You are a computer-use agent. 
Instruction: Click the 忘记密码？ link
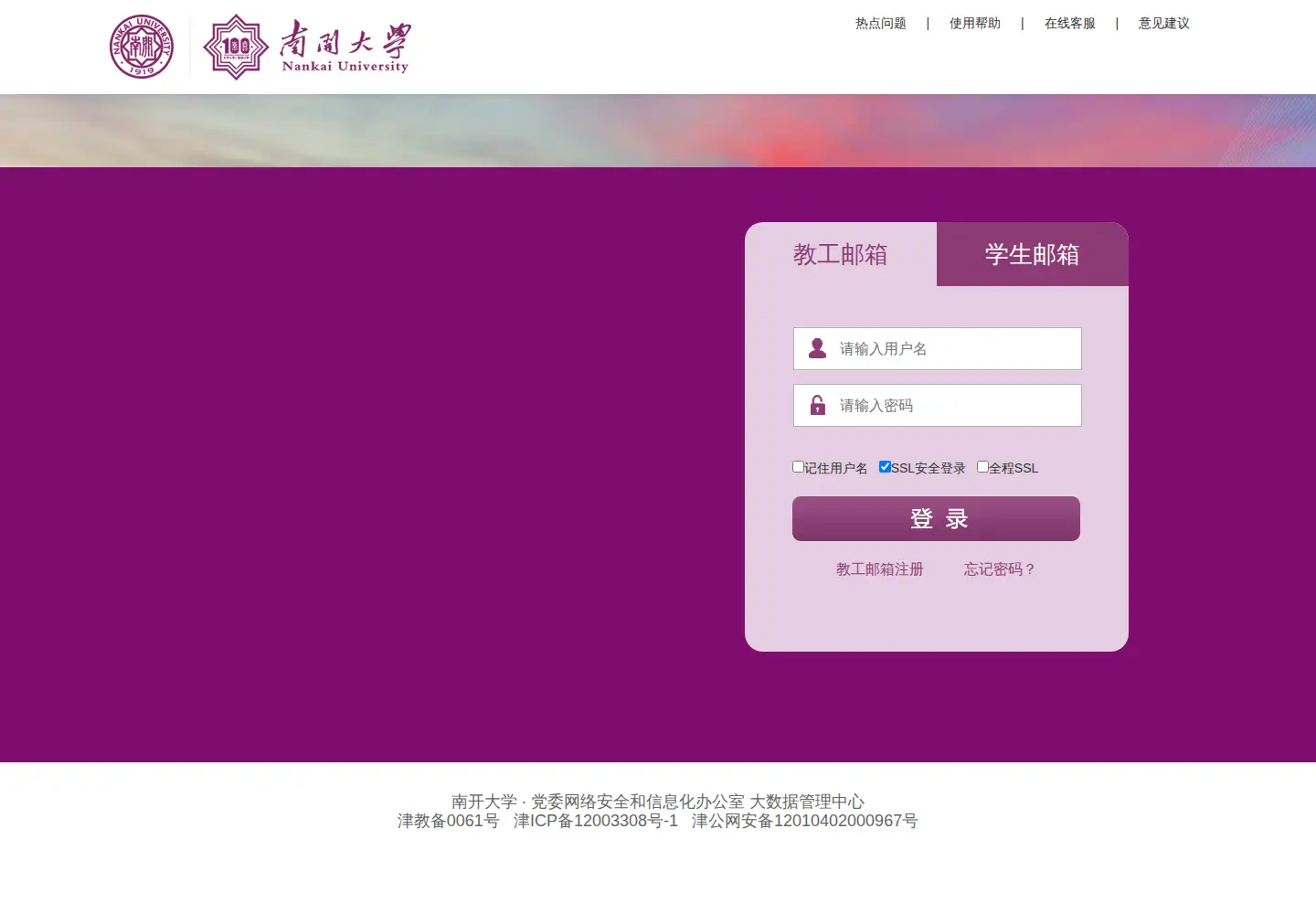coord(1000,569)
